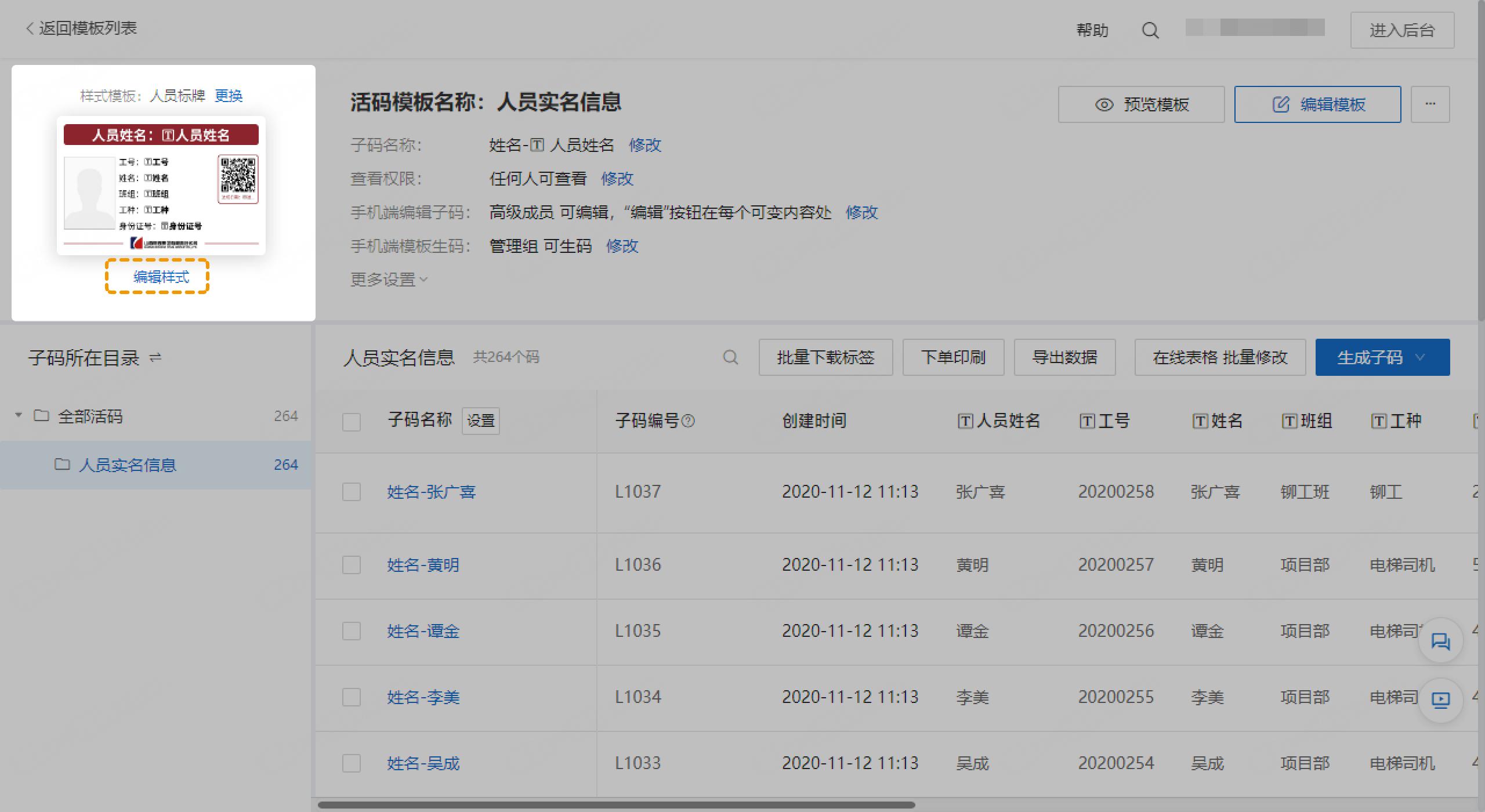1485x812 pixels.
Task: Click 更换 to change the style template
Action: coord(229,96)
